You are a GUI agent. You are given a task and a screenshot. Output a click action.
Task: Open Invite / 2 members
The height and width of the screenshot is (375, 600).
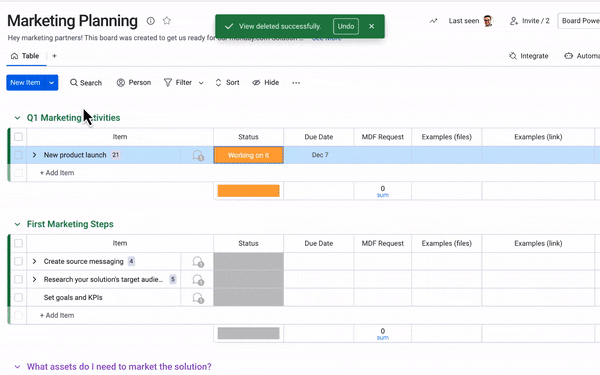(x=530, y=21)
